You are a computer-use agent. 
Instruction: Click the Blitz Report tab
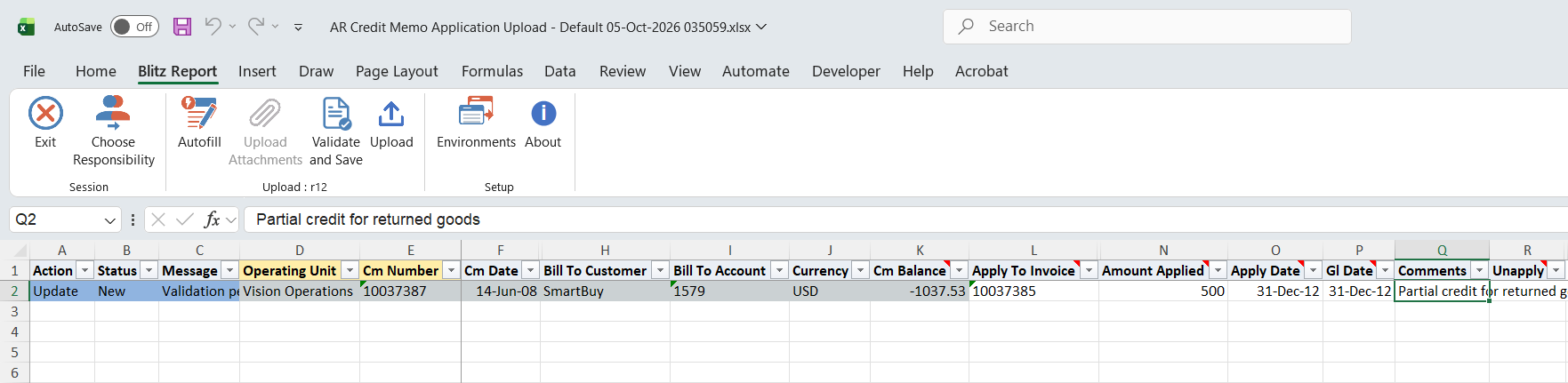(x=177, y=71)
